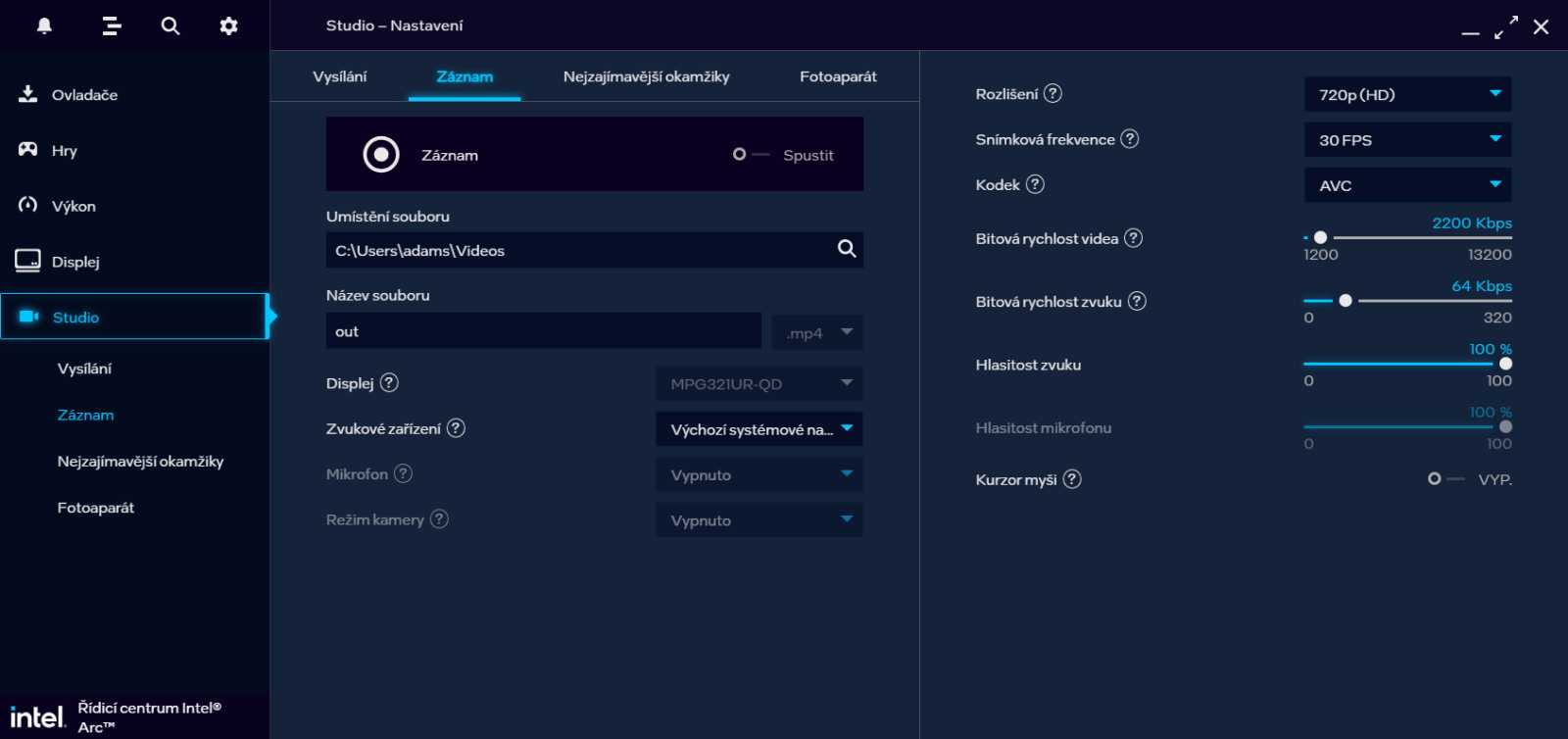The image size is (1568, 739).
Task: Adjust Hlasitost mikrofonu slider handle
Action: (1505, 426)
